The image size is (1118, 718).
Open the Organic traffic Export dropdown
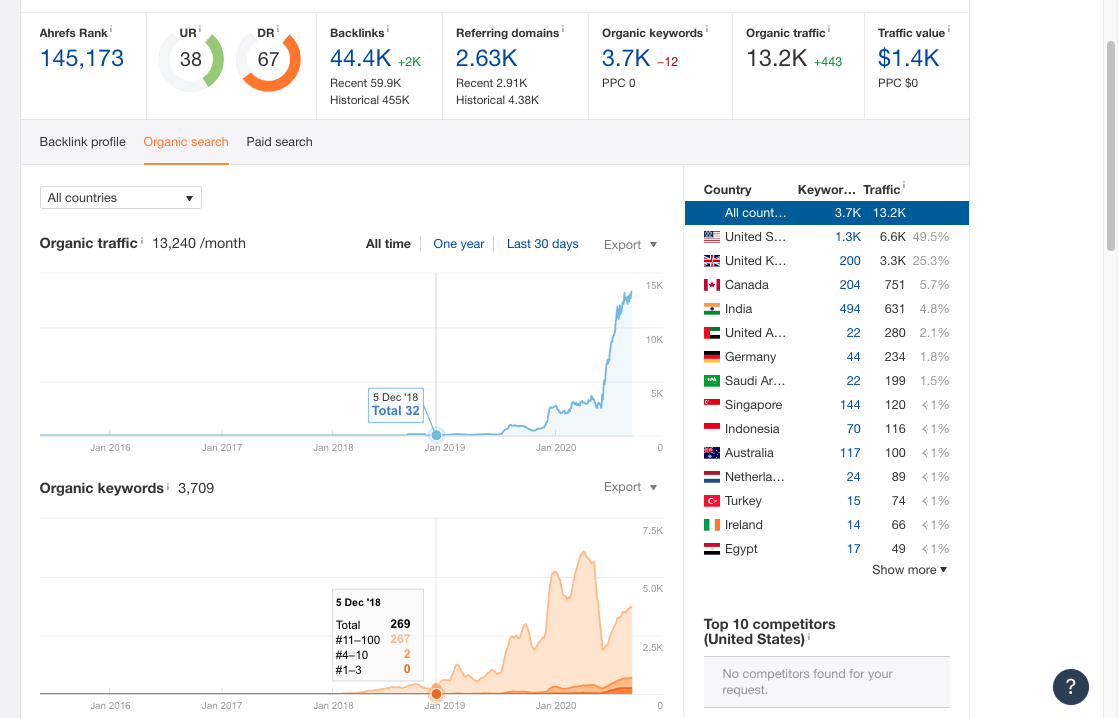(629, 244)
